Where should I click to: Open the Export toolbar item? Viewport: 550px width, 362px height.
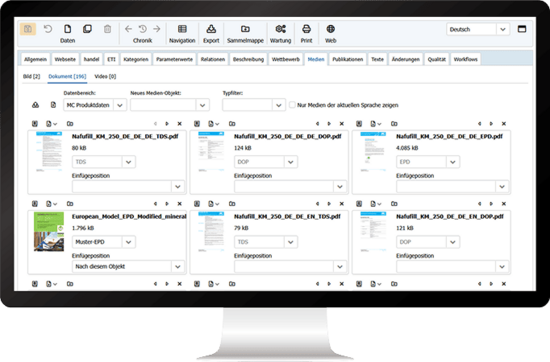211,34
